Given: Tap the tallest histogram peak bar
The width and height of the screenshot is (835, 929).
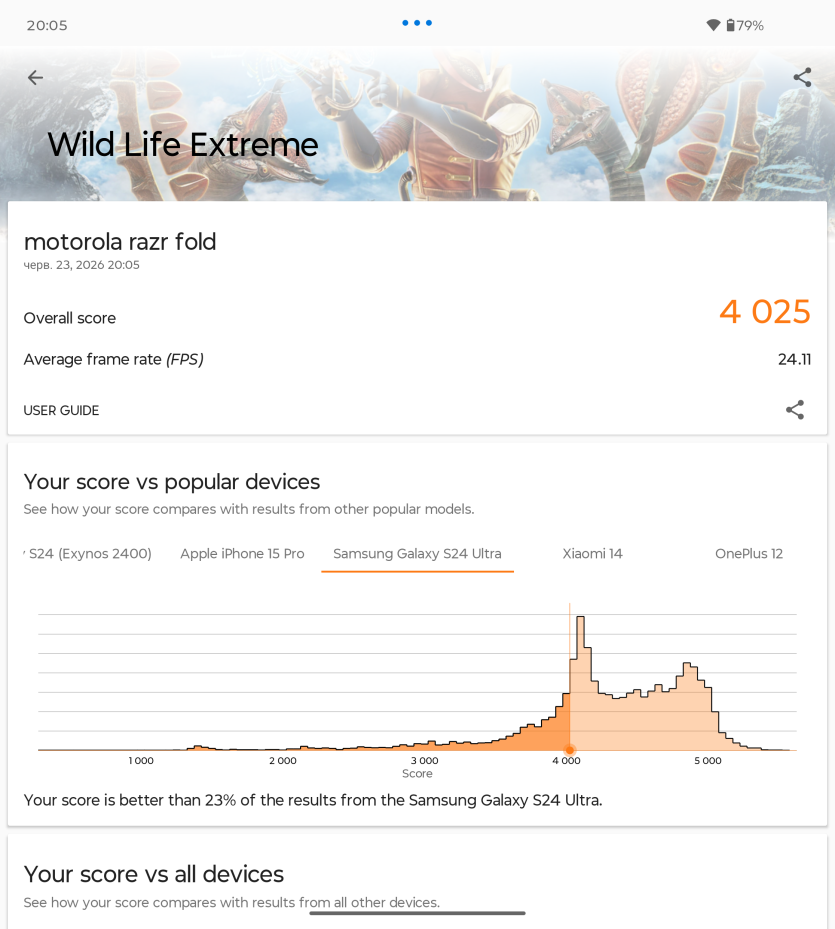Looking at the screenshot, I should 581,683.
